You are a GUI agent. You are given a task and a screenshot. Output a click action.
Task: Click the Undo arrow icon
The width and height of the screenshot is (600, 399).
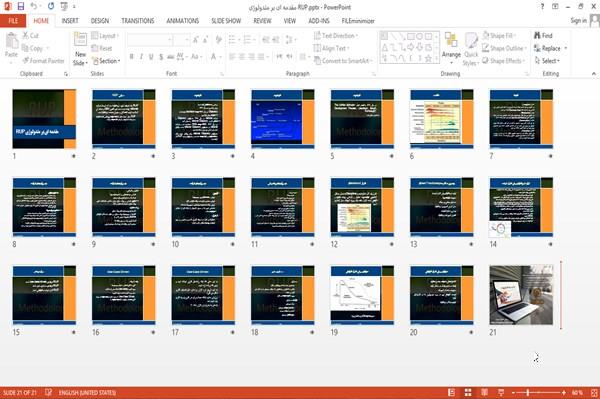34,7
